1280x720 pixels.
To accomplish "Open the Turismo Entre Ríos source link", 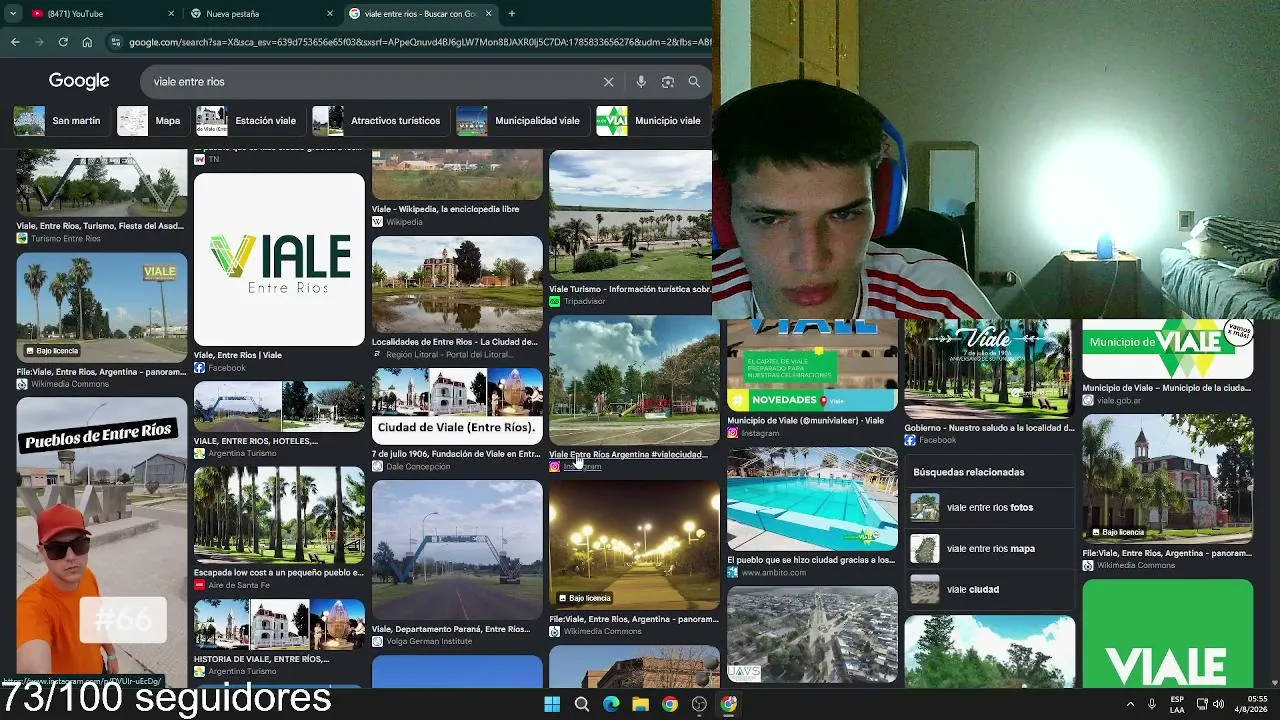I will 66,239.
